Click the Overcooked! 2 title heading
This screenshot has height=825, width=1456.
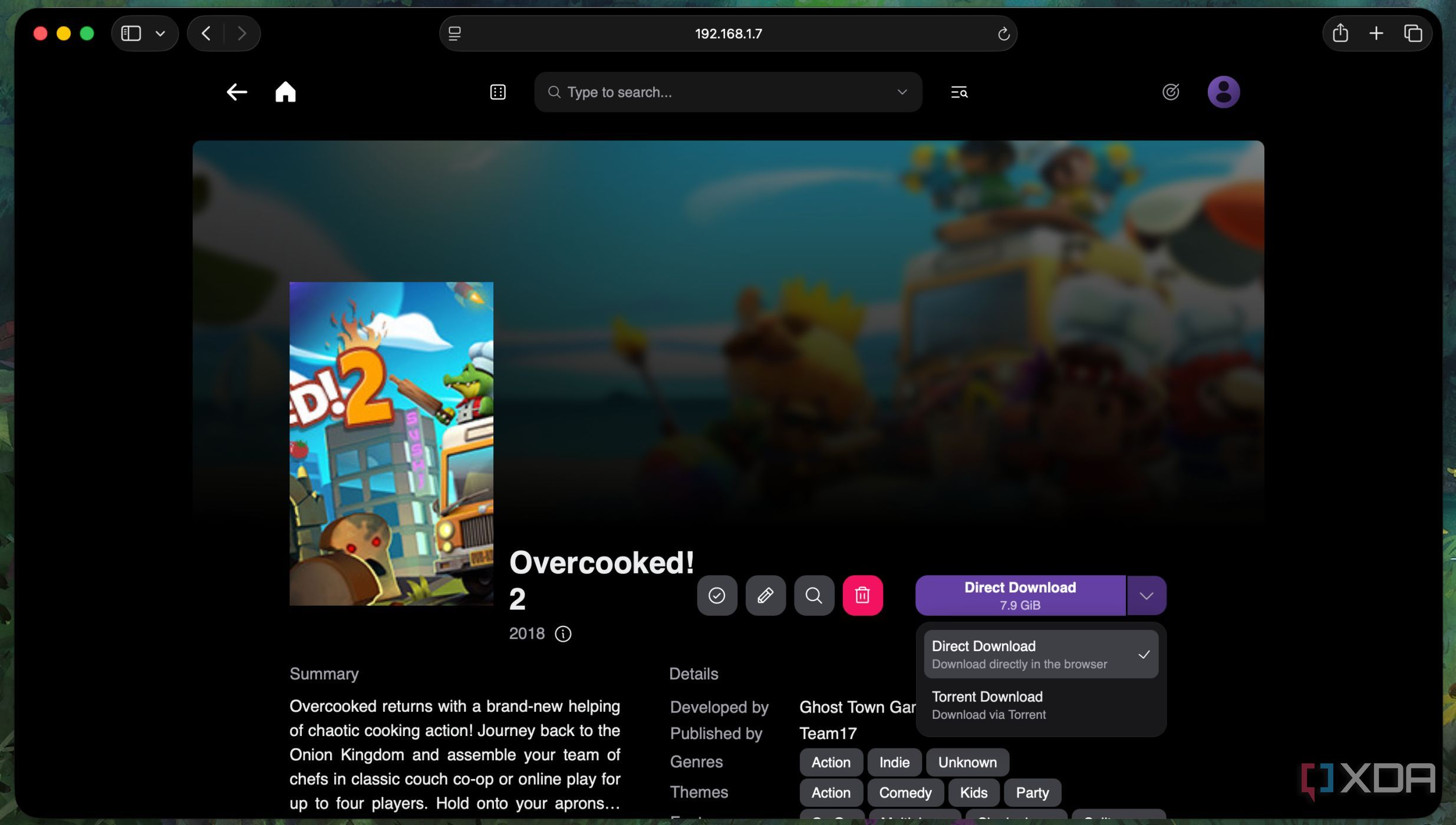(601, 580)
